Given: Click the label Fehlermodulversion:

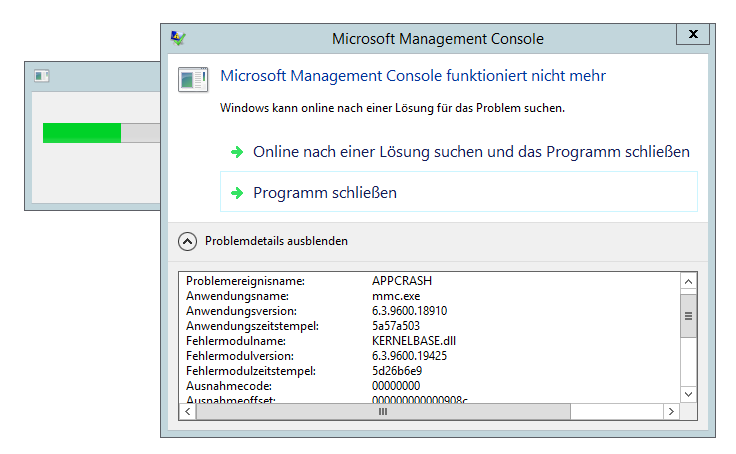Looking at the screenshot, I should (x=240, y=356).
